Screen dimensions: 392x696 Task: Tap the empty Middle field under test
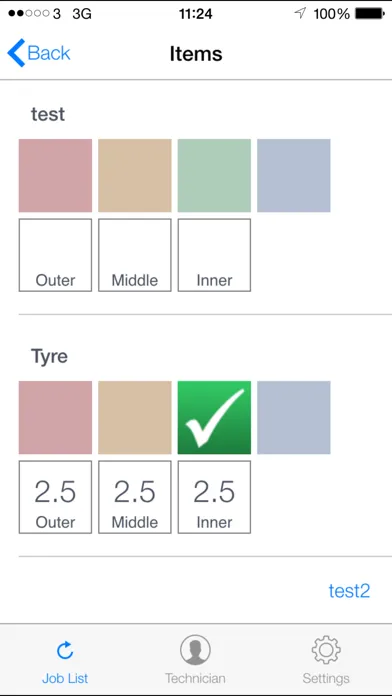(x=135, y=255)
